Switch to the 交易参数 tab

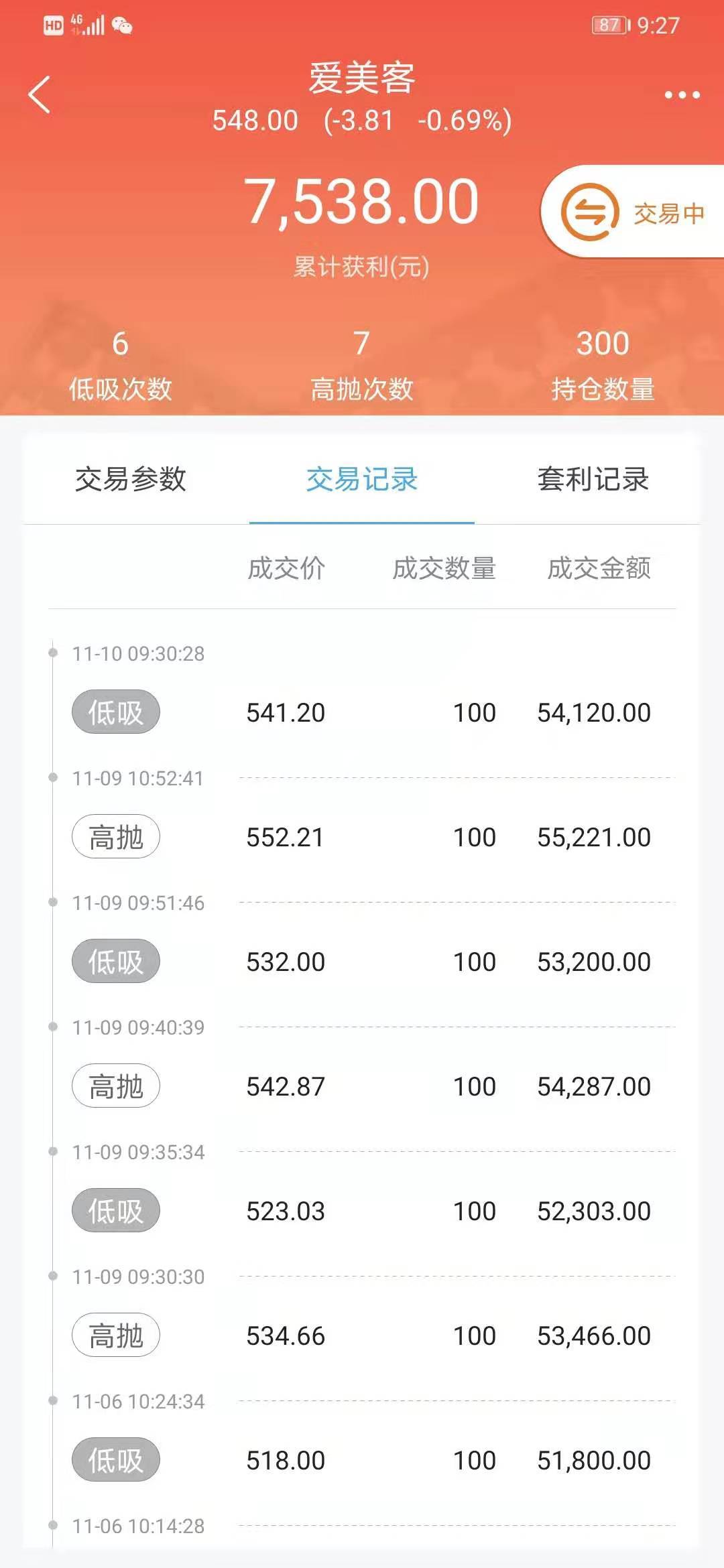131,479
